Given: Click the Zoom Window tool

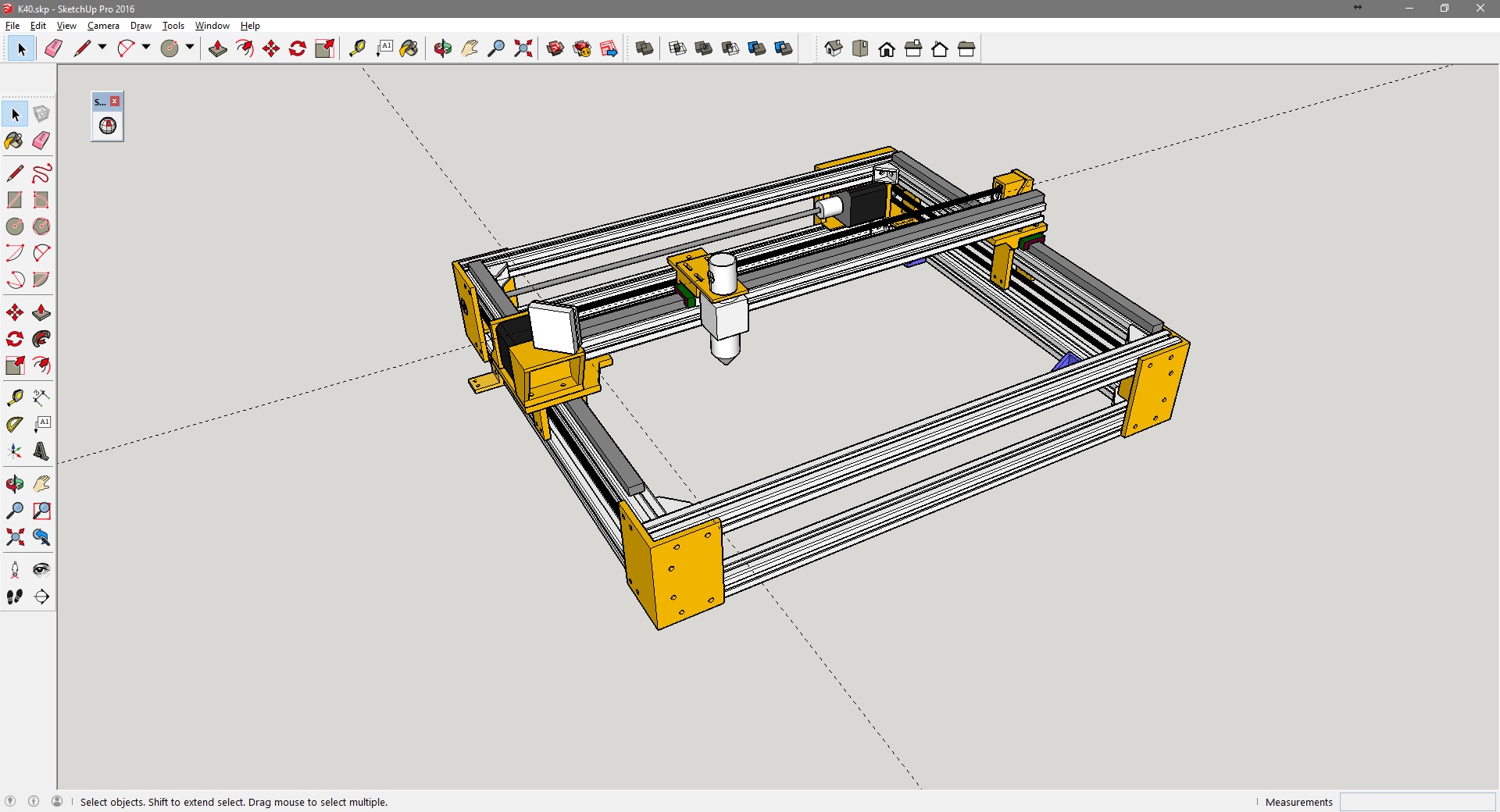Looking at the screenshot, I should click(x=41, y=511).
